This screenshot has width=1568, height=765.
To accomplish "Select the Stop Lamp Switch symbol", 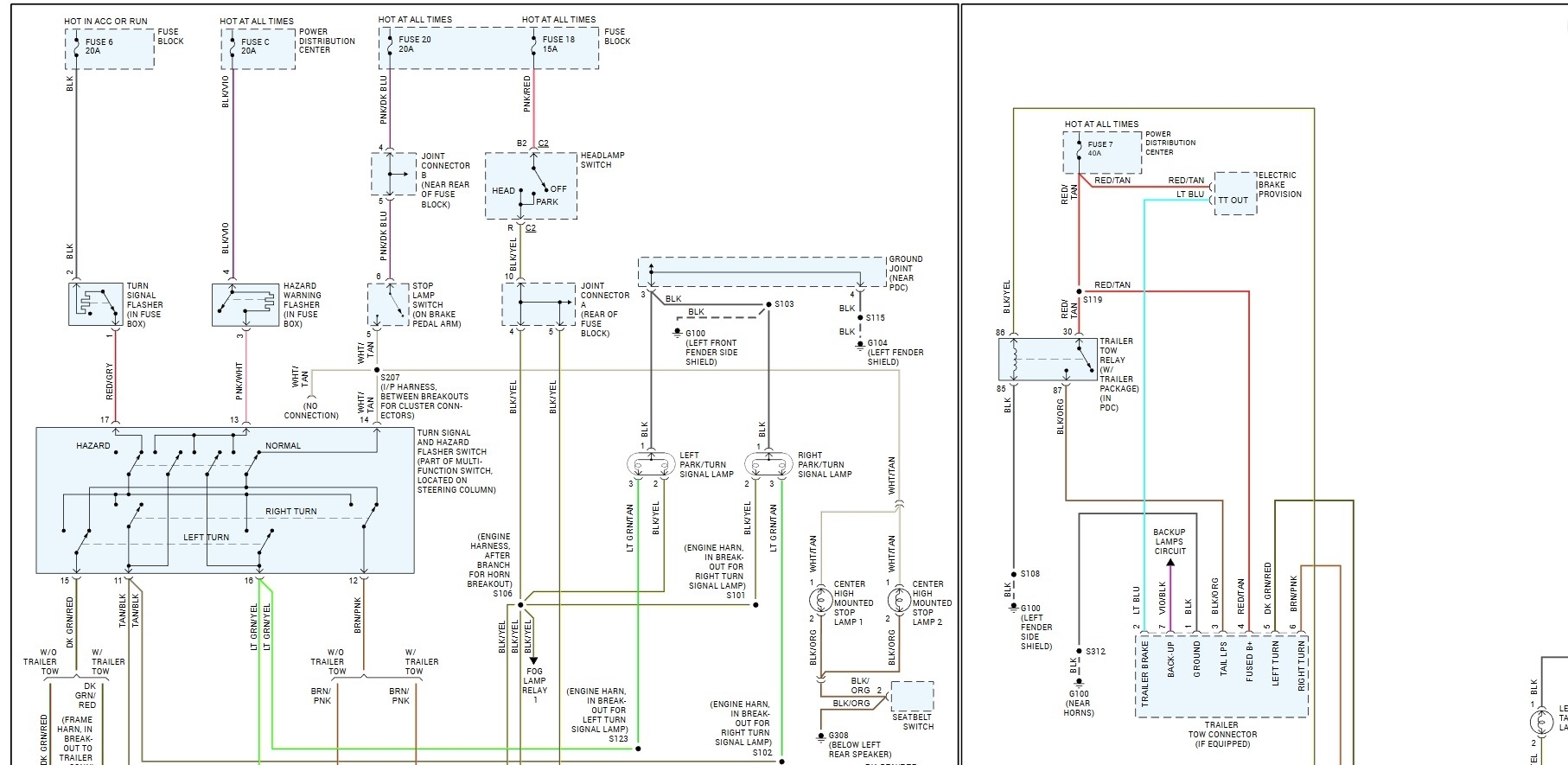I will tap(387, 303).
